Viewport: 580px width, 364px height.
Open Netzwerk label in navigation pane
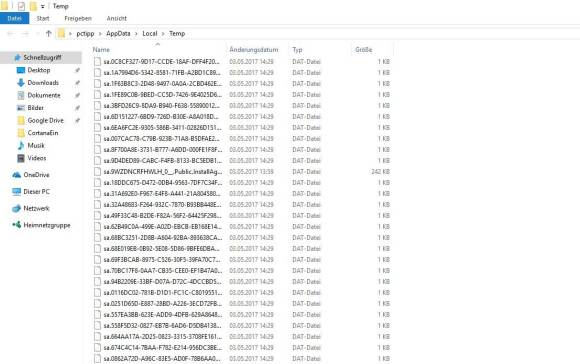36,208
